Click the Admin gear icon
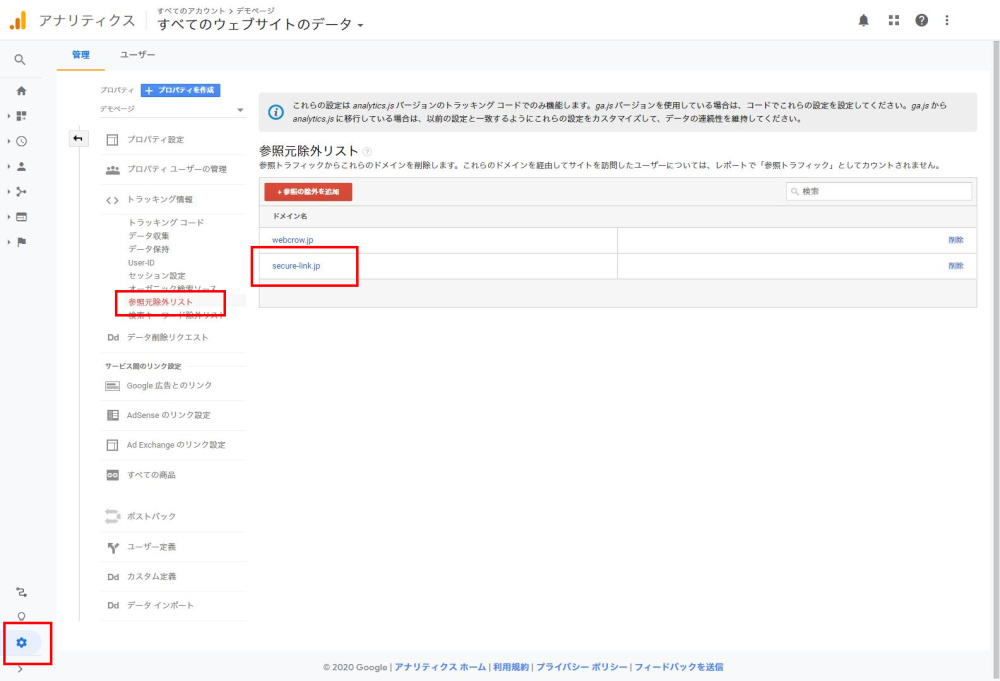The height and width of the screenshot is (681, 1000). pyautogui.click(x=21, y=642)
